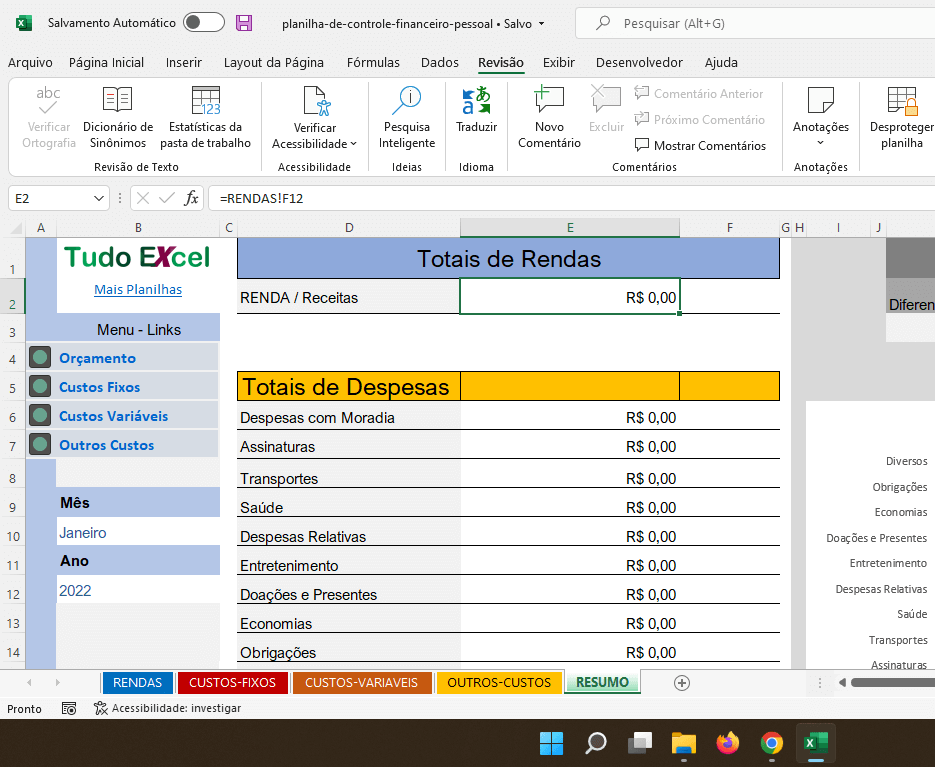The image size is (935, 767).
Task: Open the Dicionário de Sinônimos thesaurus
Action: (x=117, y=115)
